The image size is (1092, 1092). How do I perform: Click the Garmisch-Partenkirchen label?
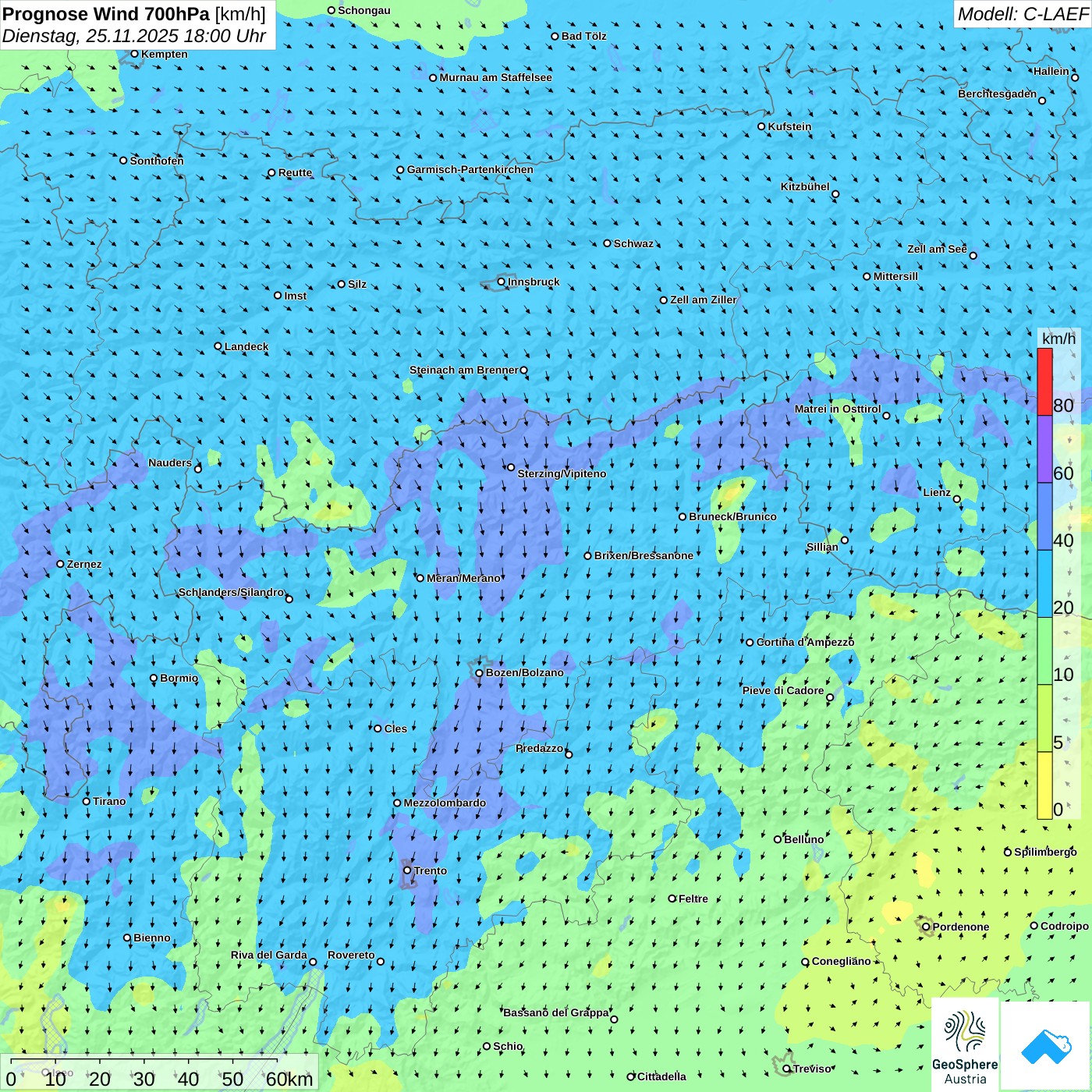(470, 169)
